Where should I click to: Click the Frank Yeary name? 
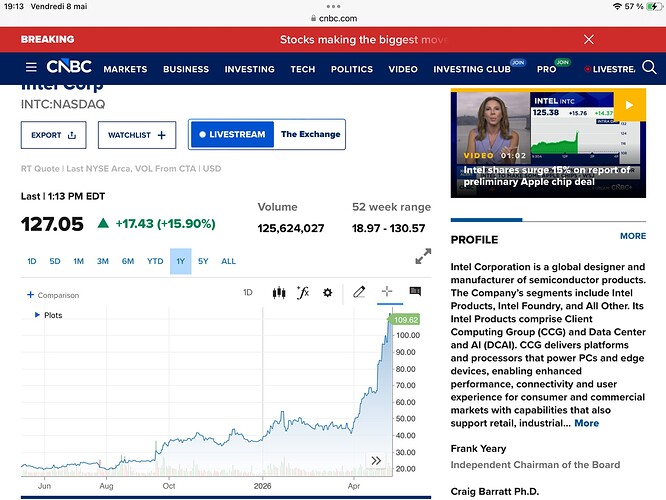(478, 449)
